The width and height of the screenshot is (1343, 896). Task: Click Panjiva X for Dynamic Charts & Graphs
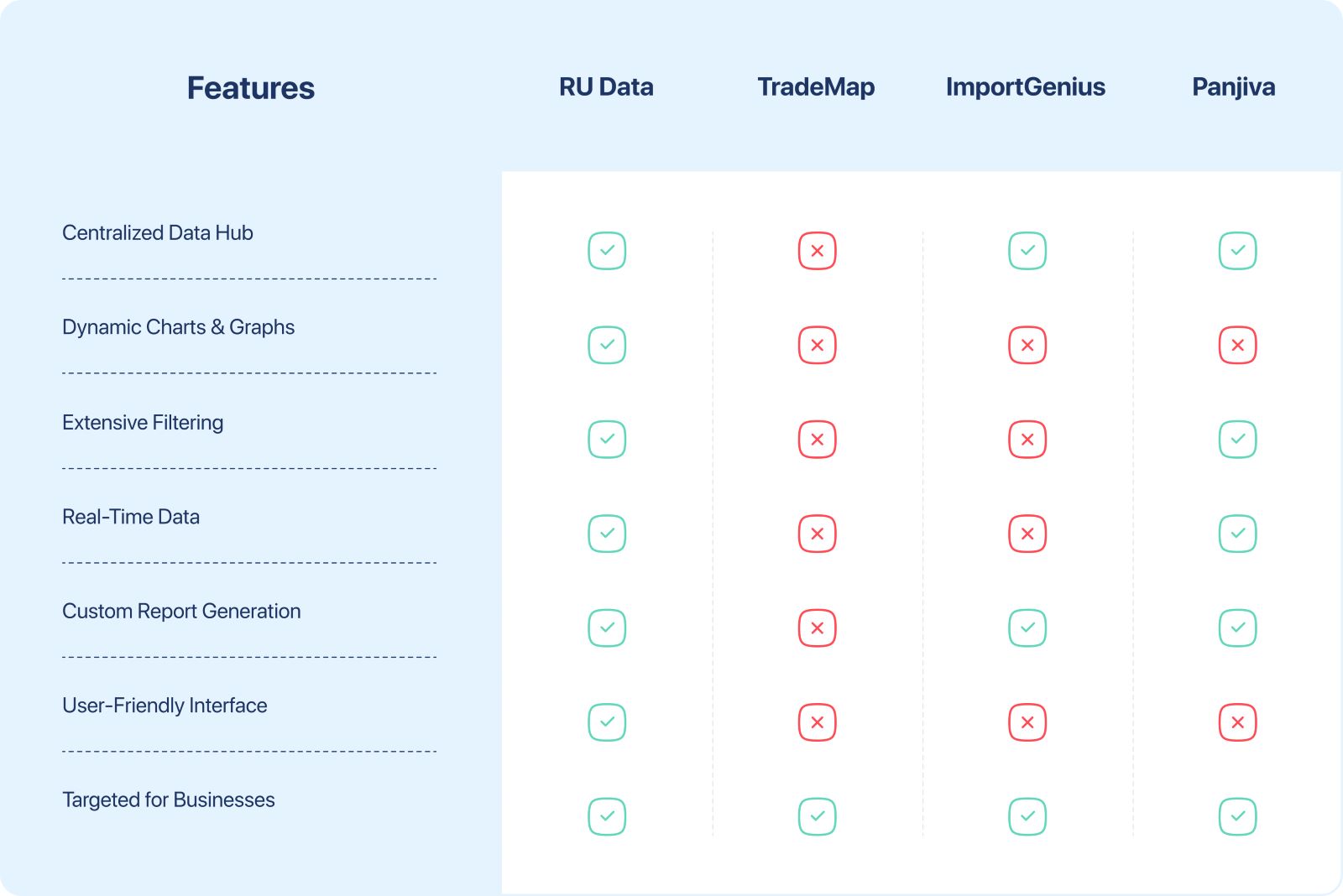[x=1237, y=345]
